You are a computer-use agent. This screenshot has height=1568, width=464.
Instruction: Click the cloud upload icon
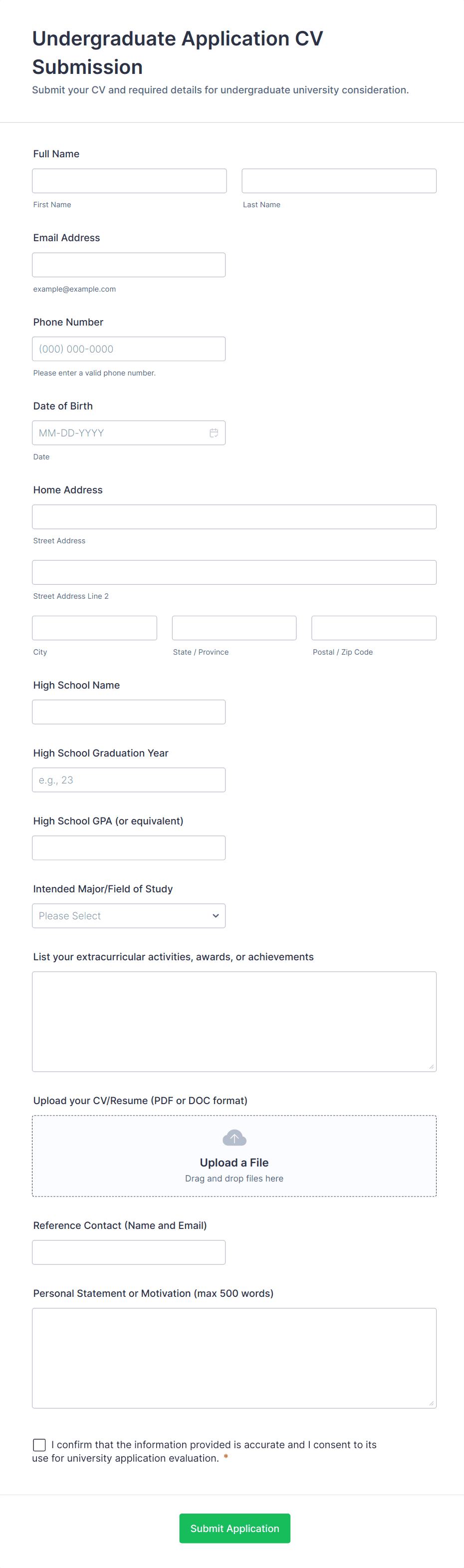tap(234, 1137)
